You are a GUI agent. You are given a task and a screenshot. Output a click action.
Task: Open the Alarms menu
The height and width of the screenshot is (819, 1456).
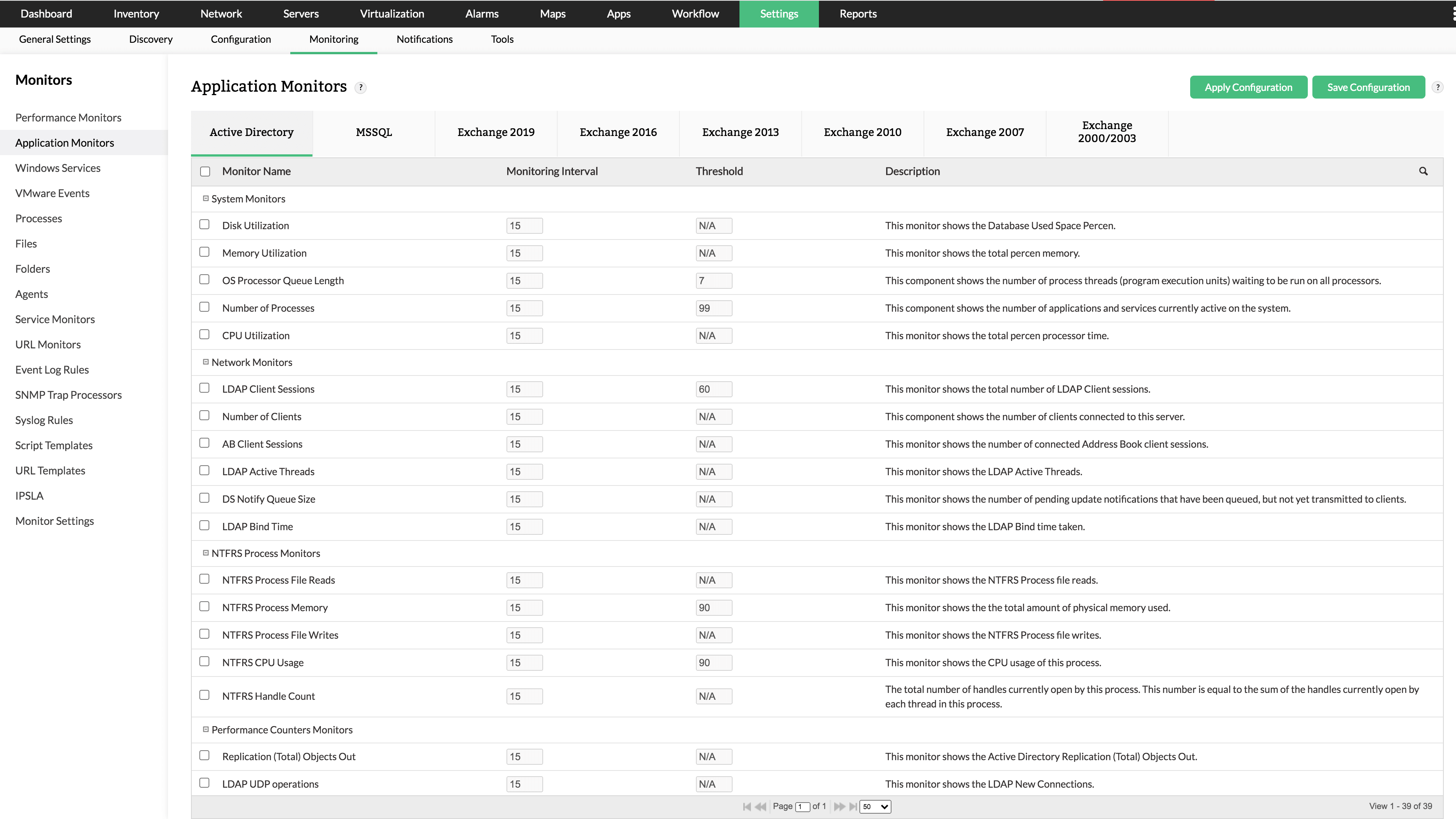(481, 14)
